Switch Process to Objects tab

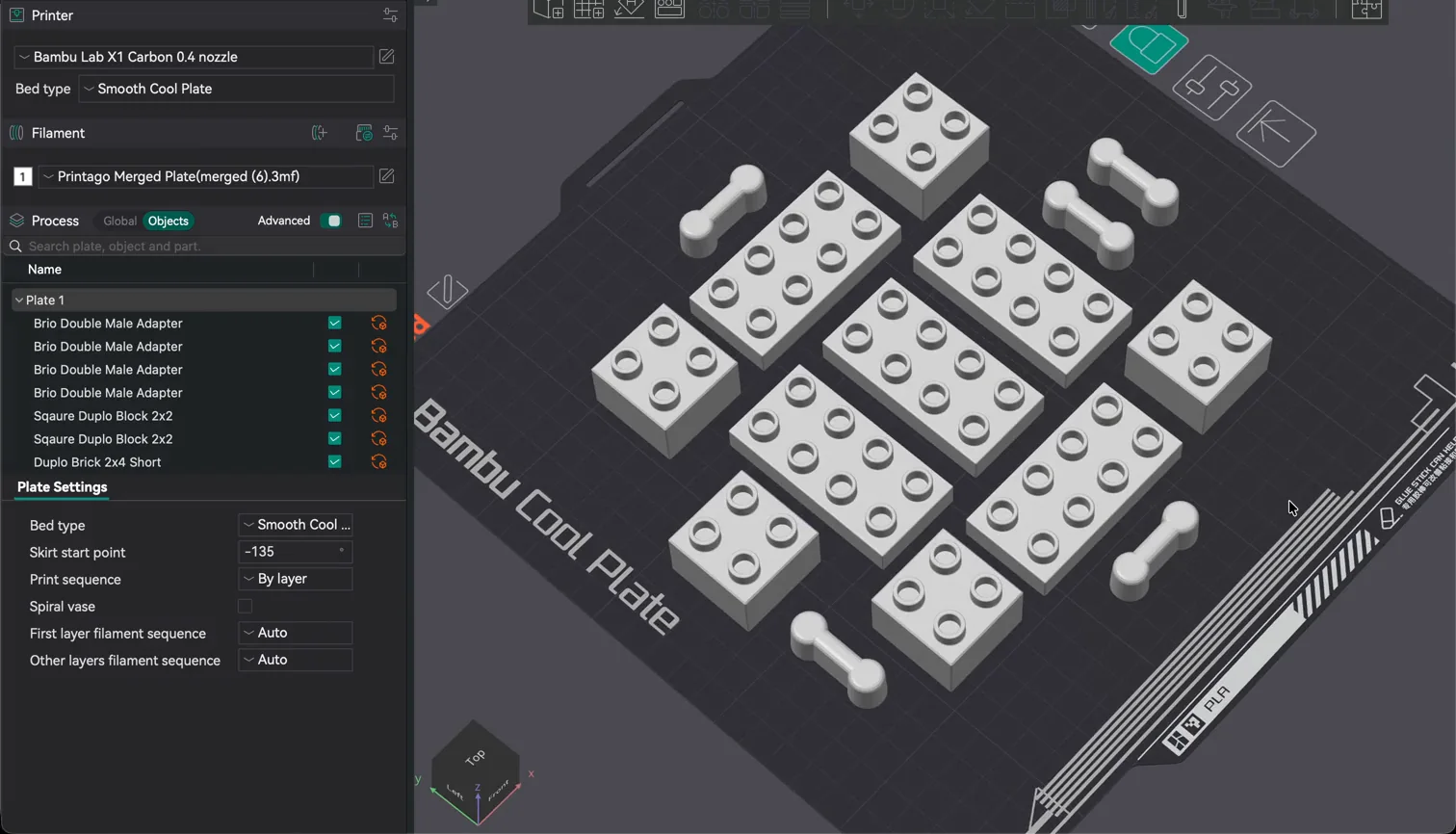point(169,221)
